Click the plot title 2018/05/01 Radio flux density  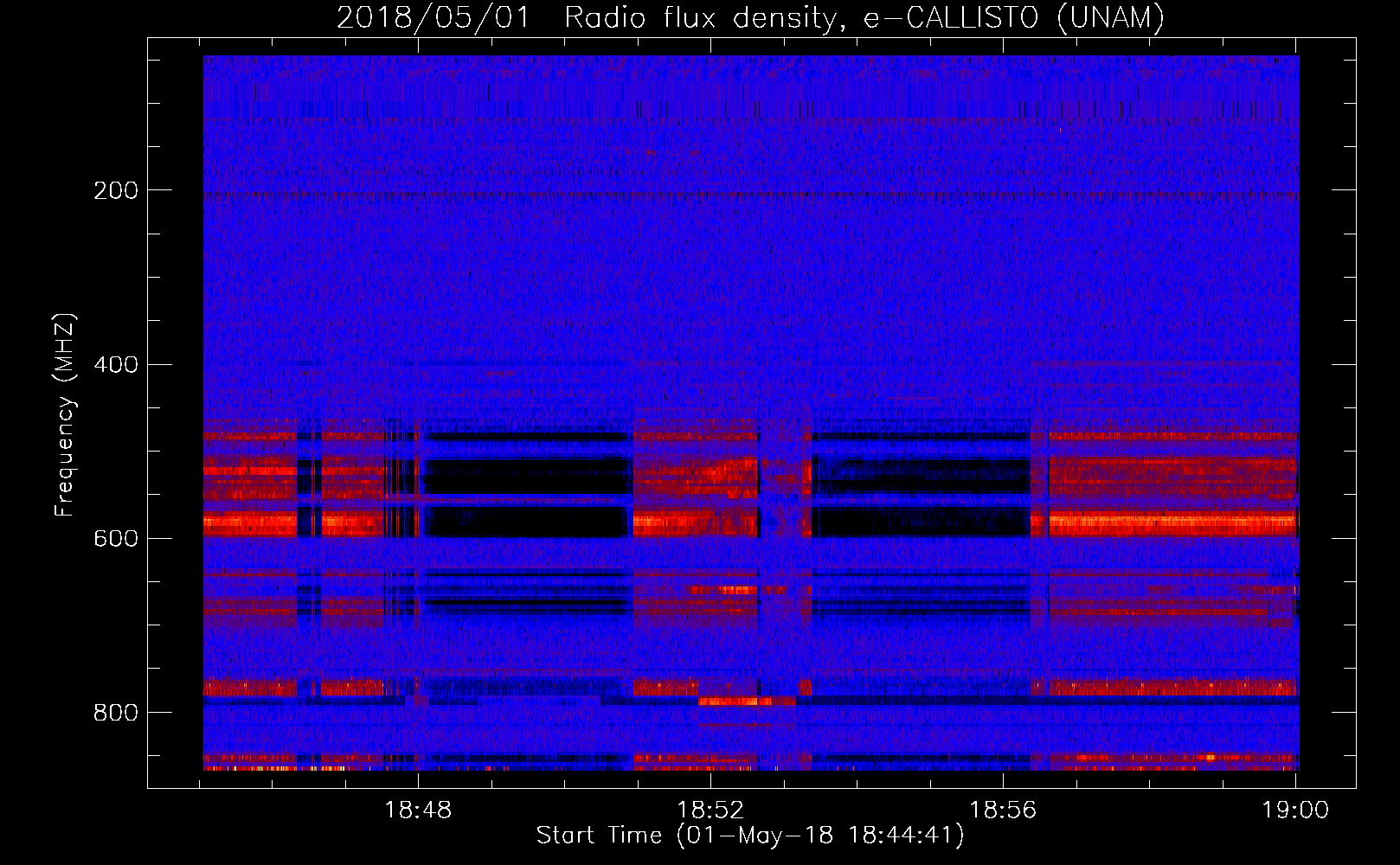tap(750, 18)
